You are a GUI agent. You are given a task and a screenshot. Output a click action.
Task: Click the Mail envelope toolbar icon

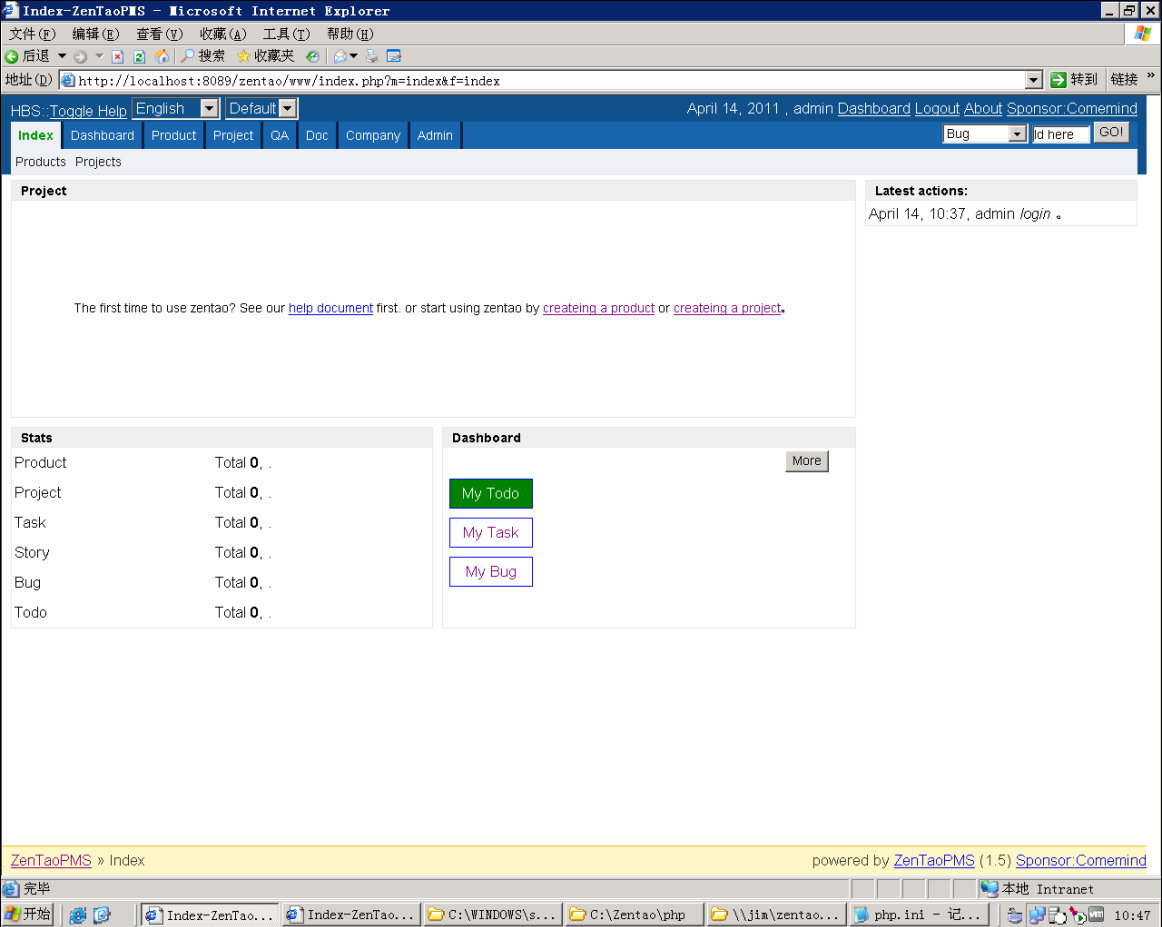coord(340,56)
